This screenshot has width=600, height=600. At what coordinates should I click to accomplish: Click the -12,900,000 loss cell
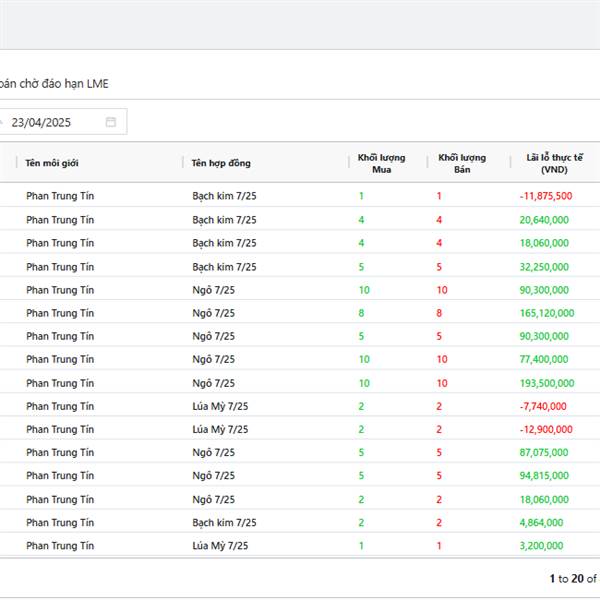pos(546,429)
